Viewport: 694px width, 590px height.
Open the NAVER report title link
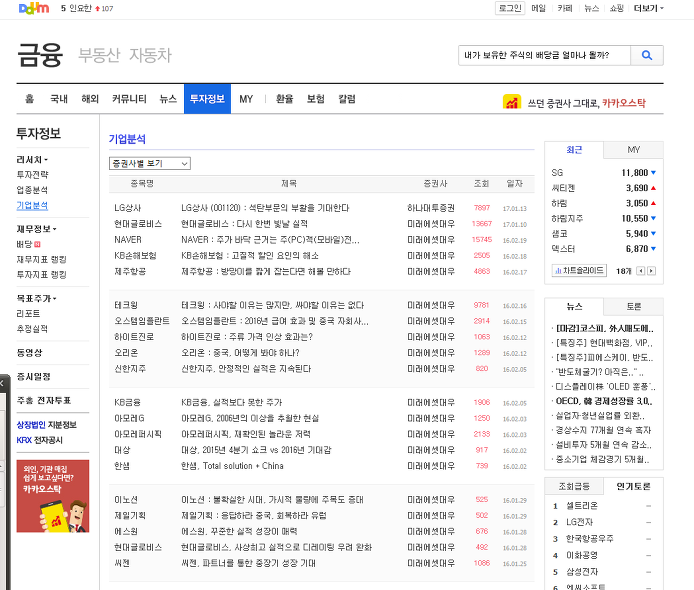270,240
